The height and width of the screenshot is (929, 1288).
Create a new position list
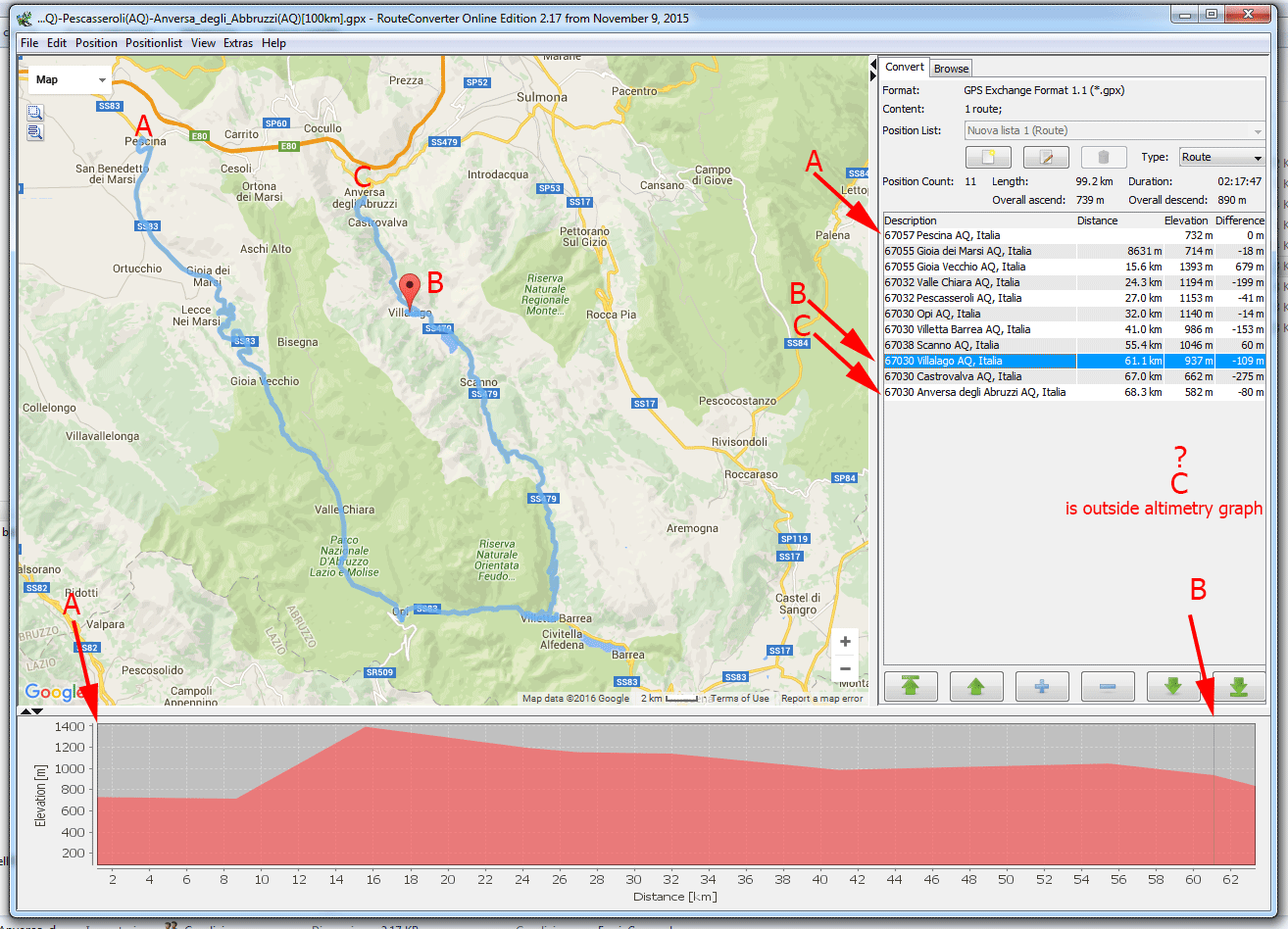[987, 158]
